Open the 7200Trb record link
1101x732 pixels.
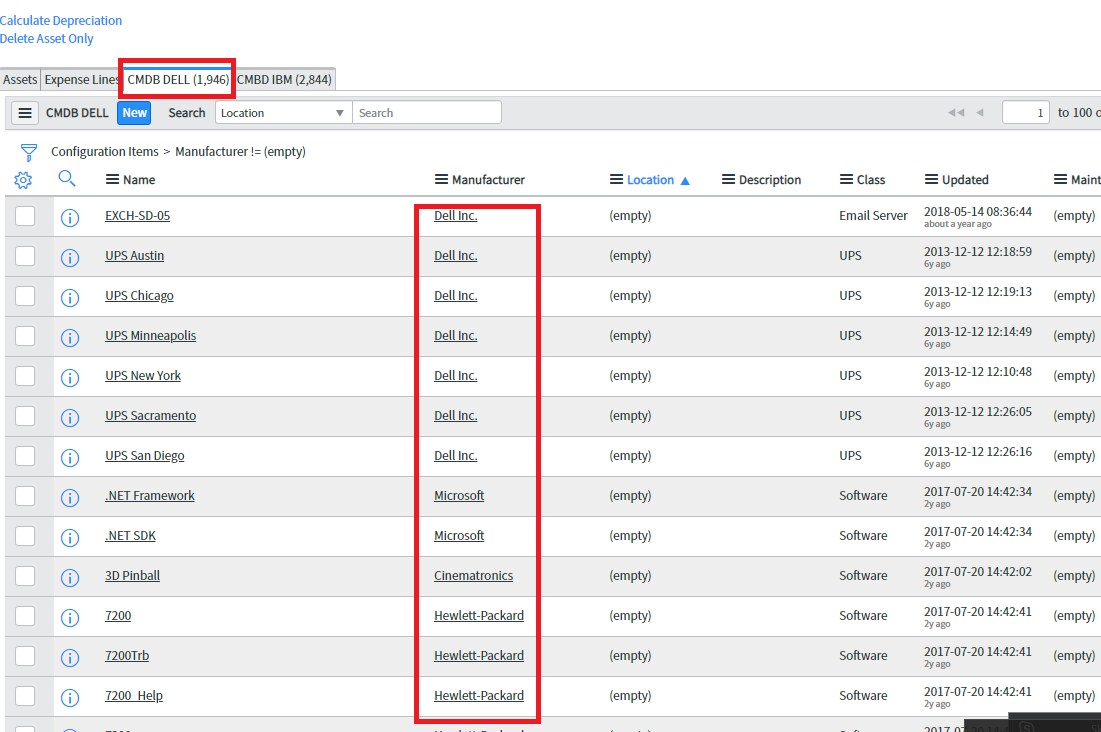tap(127, 656)
